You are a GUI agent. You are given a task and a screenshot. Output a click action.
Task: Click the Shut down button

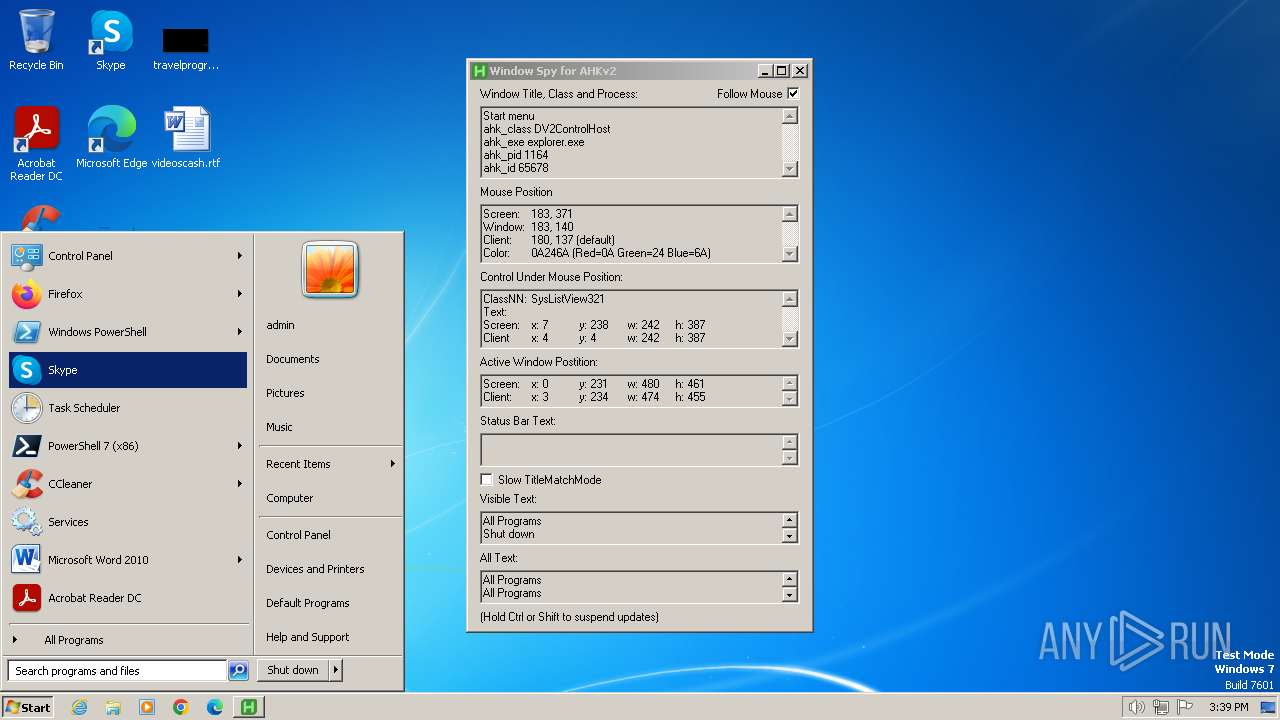pyautogui.click(x=293, y=670)
